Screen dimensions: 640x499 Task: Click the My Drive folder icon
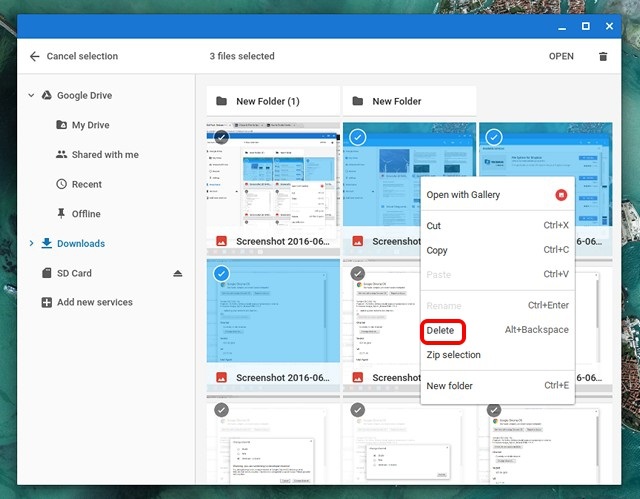[61, 125]
